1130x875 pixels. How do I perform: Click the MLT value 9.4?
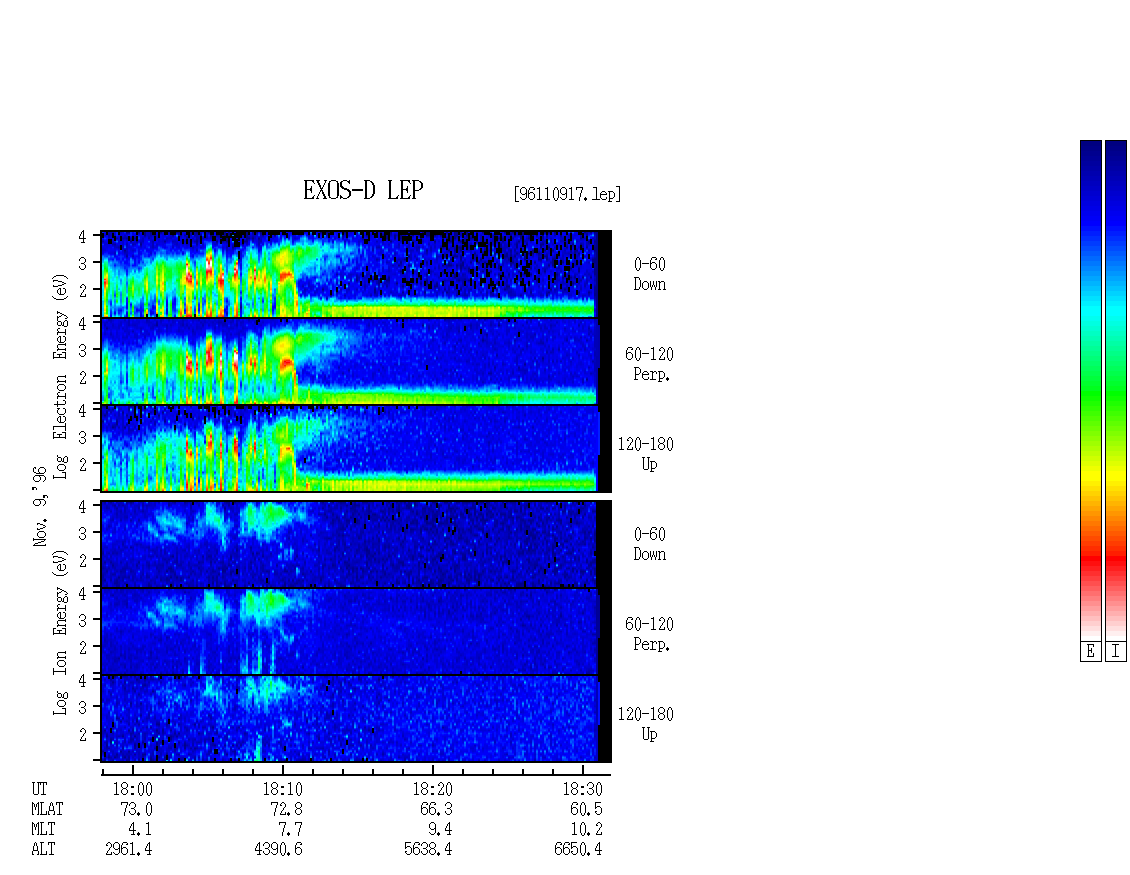point(440,830)
